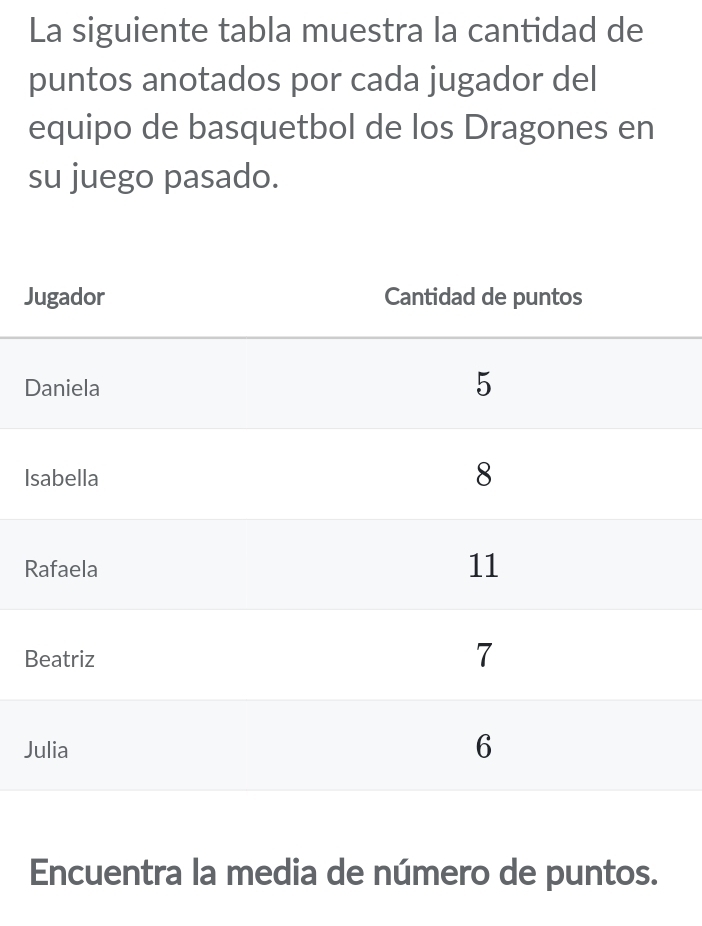702x926 pixels.
Task: Click the prompt 'Encuentra la media de número de puntos'
Action: tap(343, 873)
